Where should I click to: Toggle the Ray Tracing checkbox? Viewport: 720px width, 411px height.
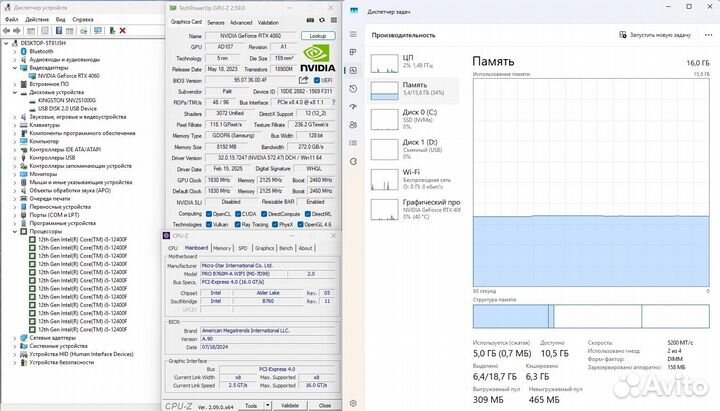click(237, 225)
